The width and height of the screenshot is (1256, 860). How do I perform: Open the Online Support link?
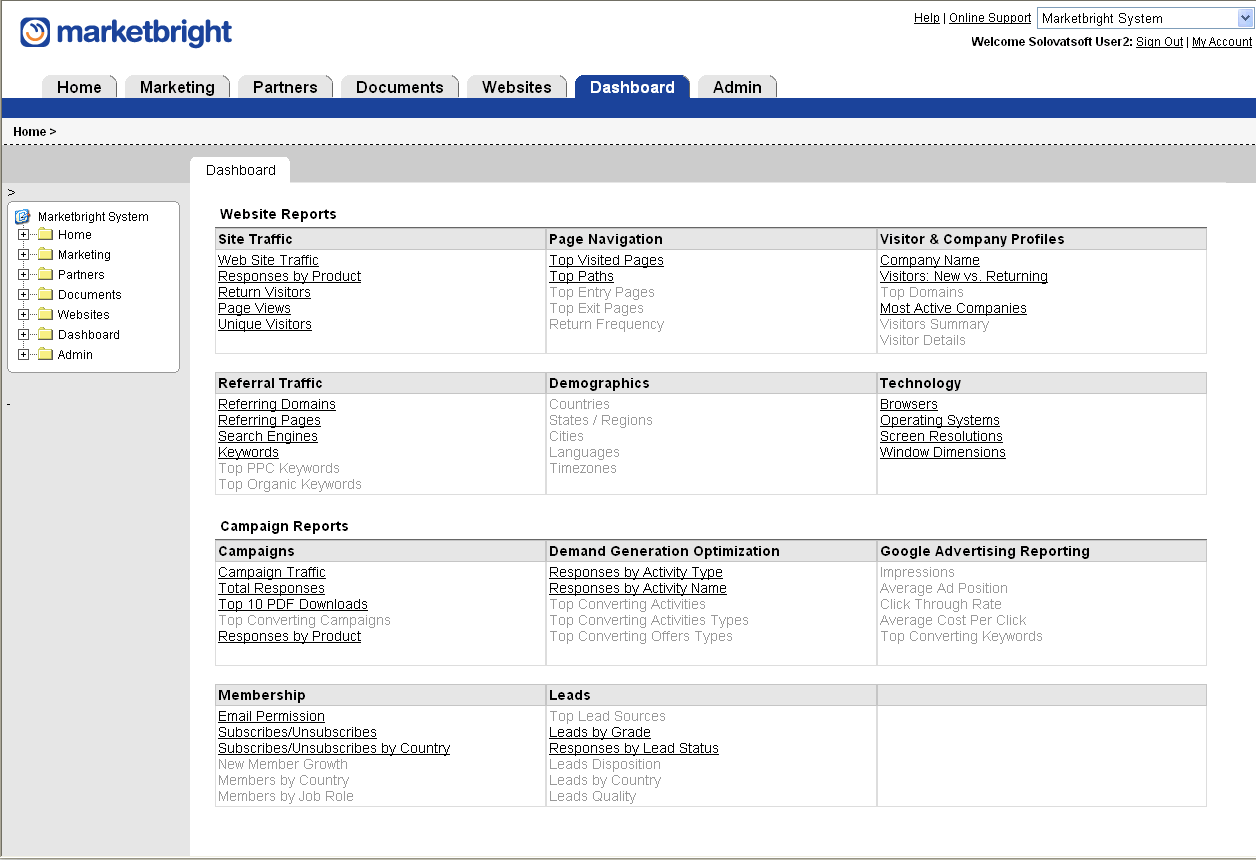click(x=989, y=18)
